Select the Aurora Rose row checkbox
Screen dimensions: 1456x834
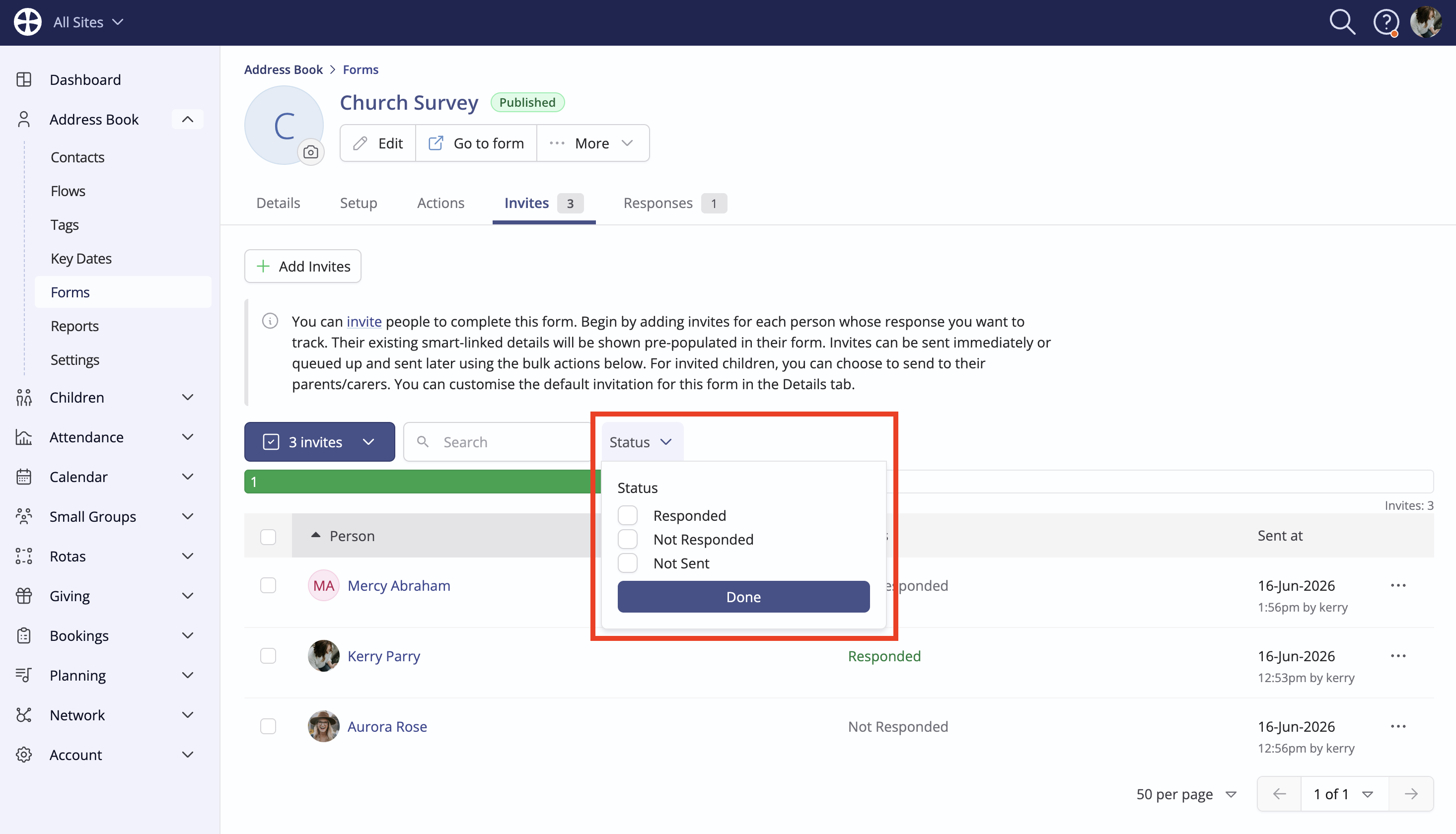(x=268, y=726)
